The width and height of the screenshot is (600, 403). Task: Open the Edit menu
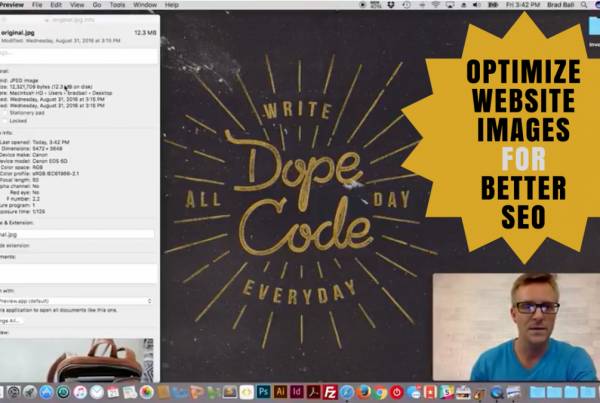pyautogui.click(x=56, y=5)
